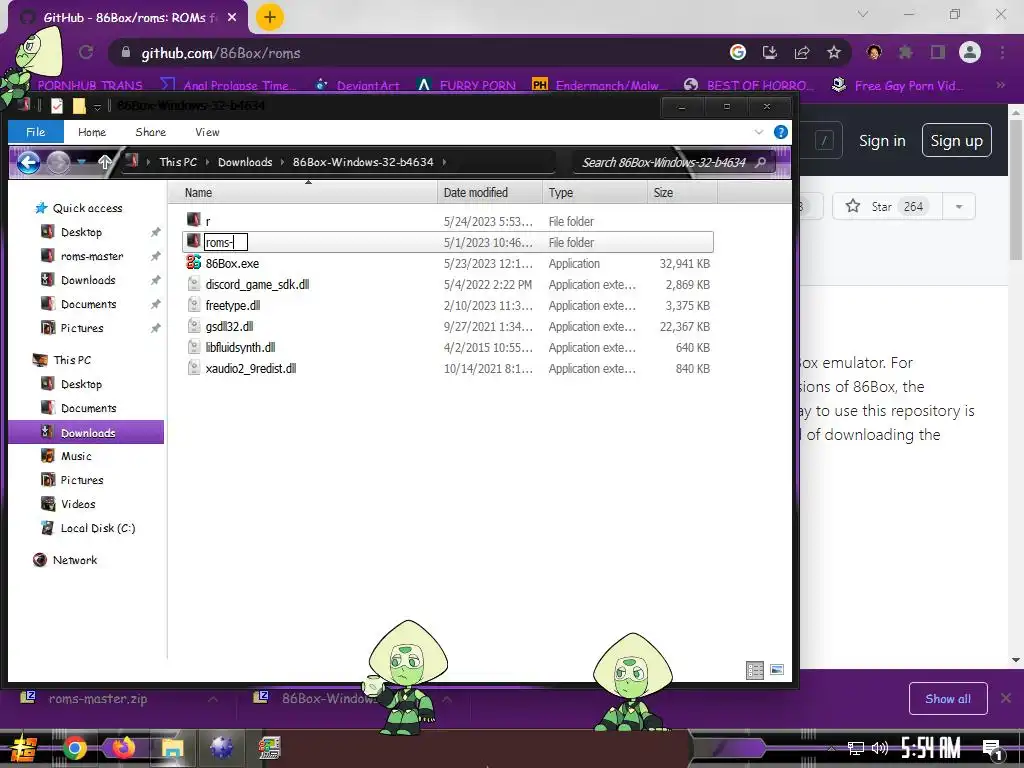Switch to the View ribbon tab
This screenshot has height=768, width=1024.
[207, 132]
